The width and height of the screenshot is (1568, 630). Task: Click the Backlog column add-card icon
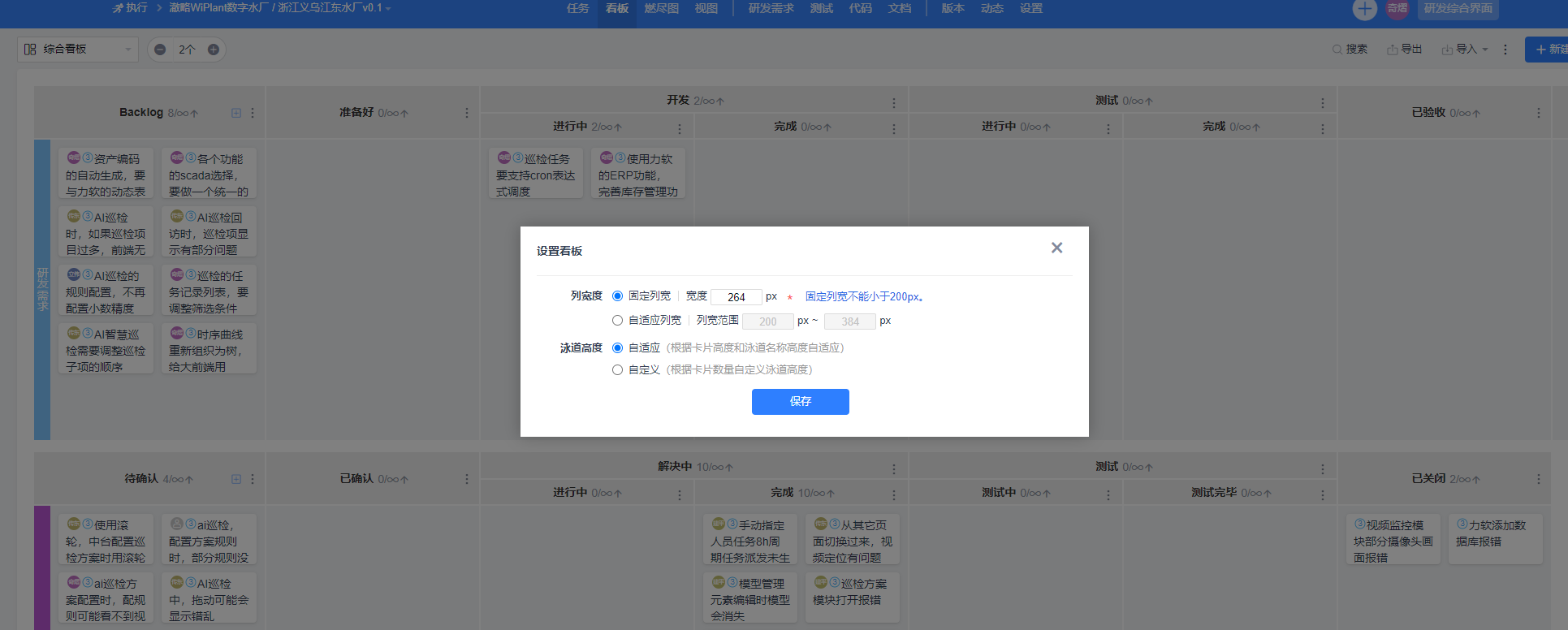[236, 113]
